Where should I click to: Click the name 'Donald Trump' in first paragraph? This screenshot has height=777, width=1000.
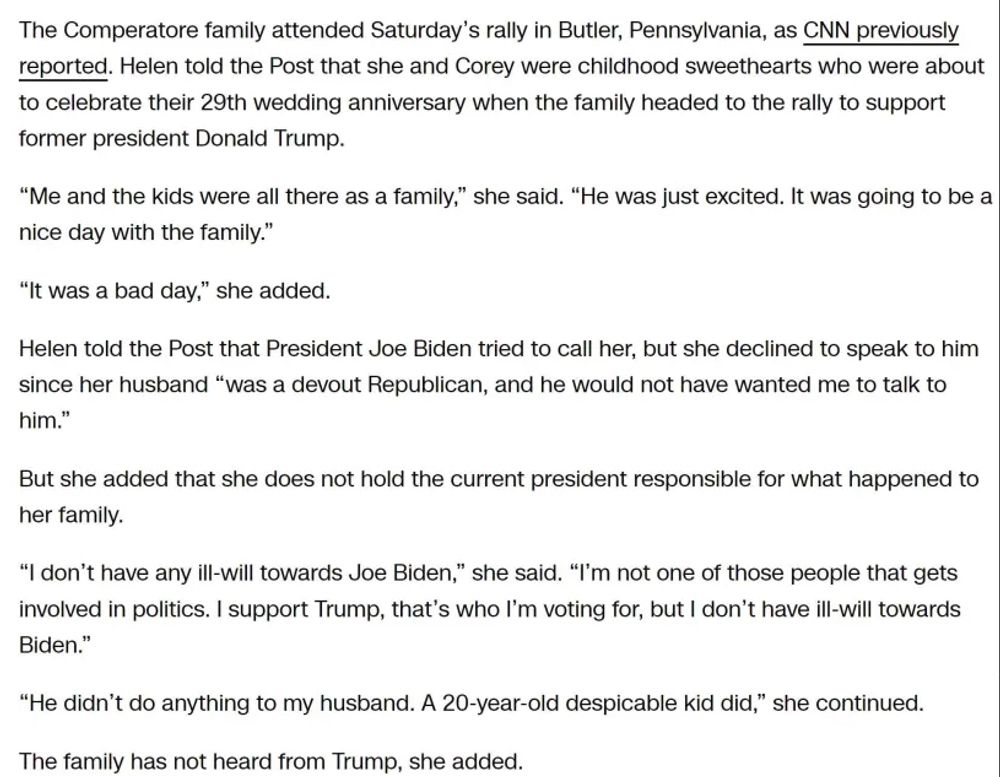(x=270, y=138)
